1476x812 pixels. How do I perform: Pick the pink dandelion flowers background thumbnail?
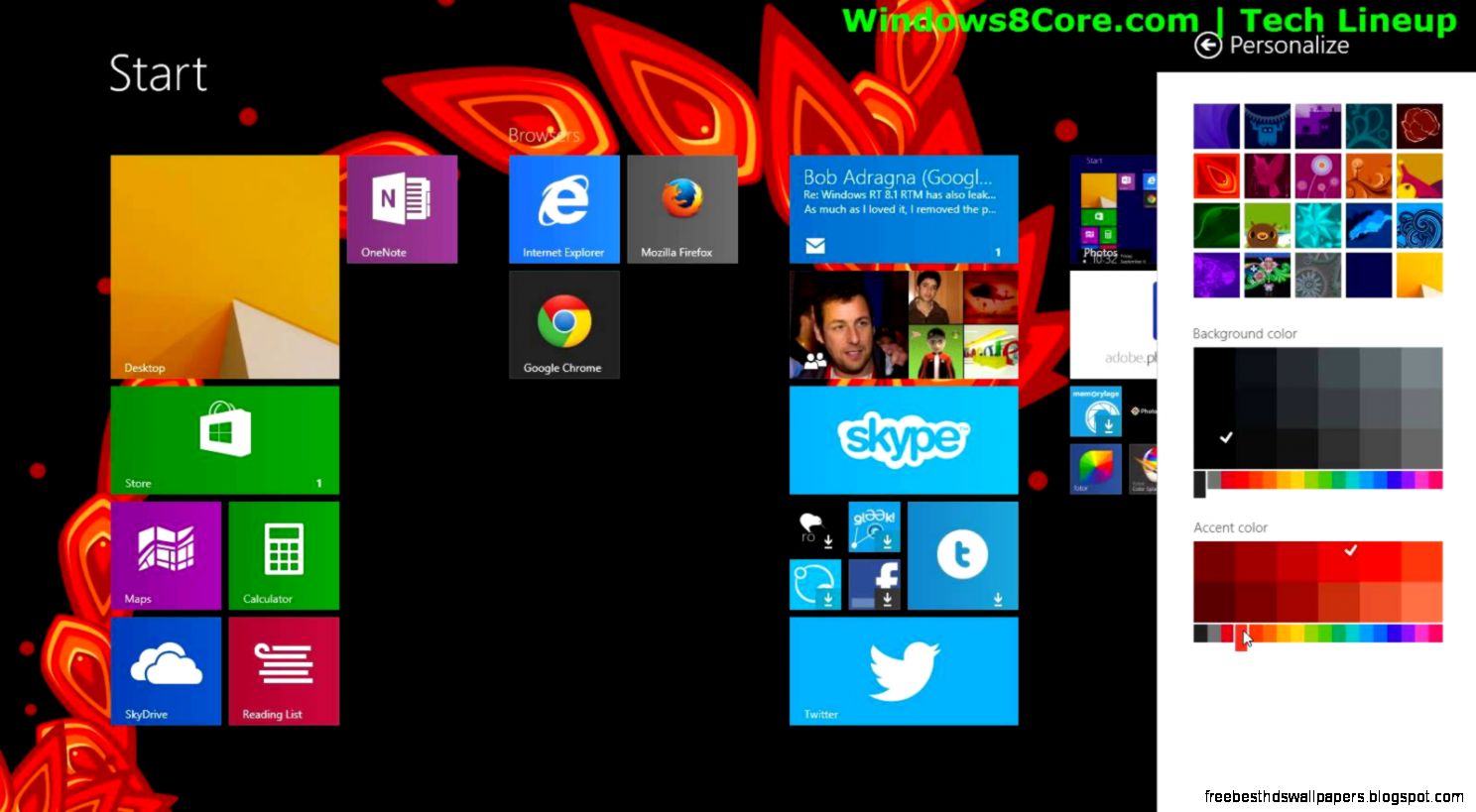(x=1318, y=175)
